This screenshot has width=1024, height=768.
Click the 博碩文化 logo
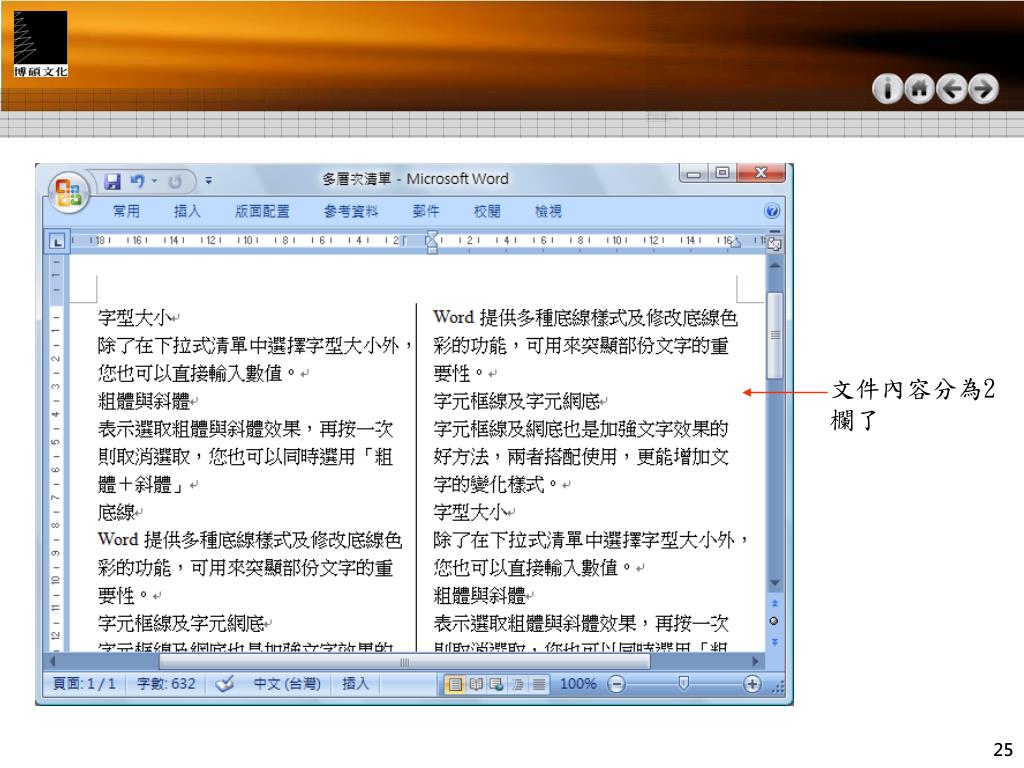tap(40, 44)
